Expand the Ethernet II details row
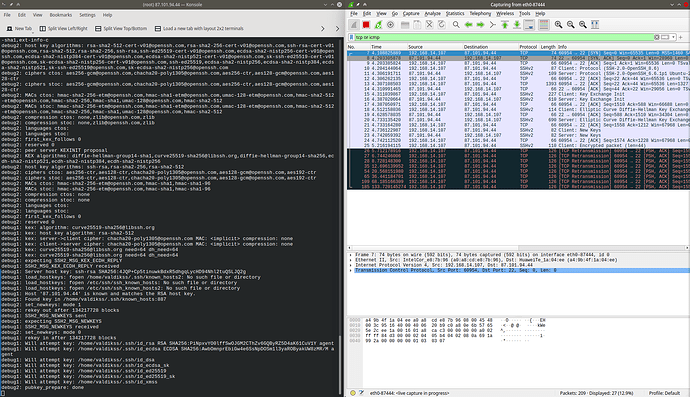 pos(351,260)
